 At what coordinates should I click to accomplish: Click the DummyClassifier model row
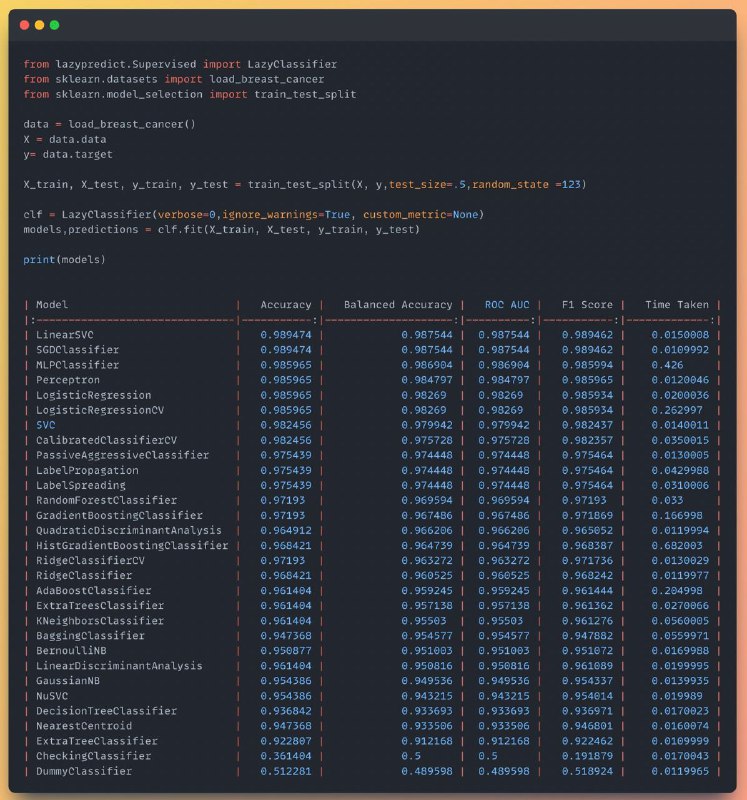coord(372,771)
